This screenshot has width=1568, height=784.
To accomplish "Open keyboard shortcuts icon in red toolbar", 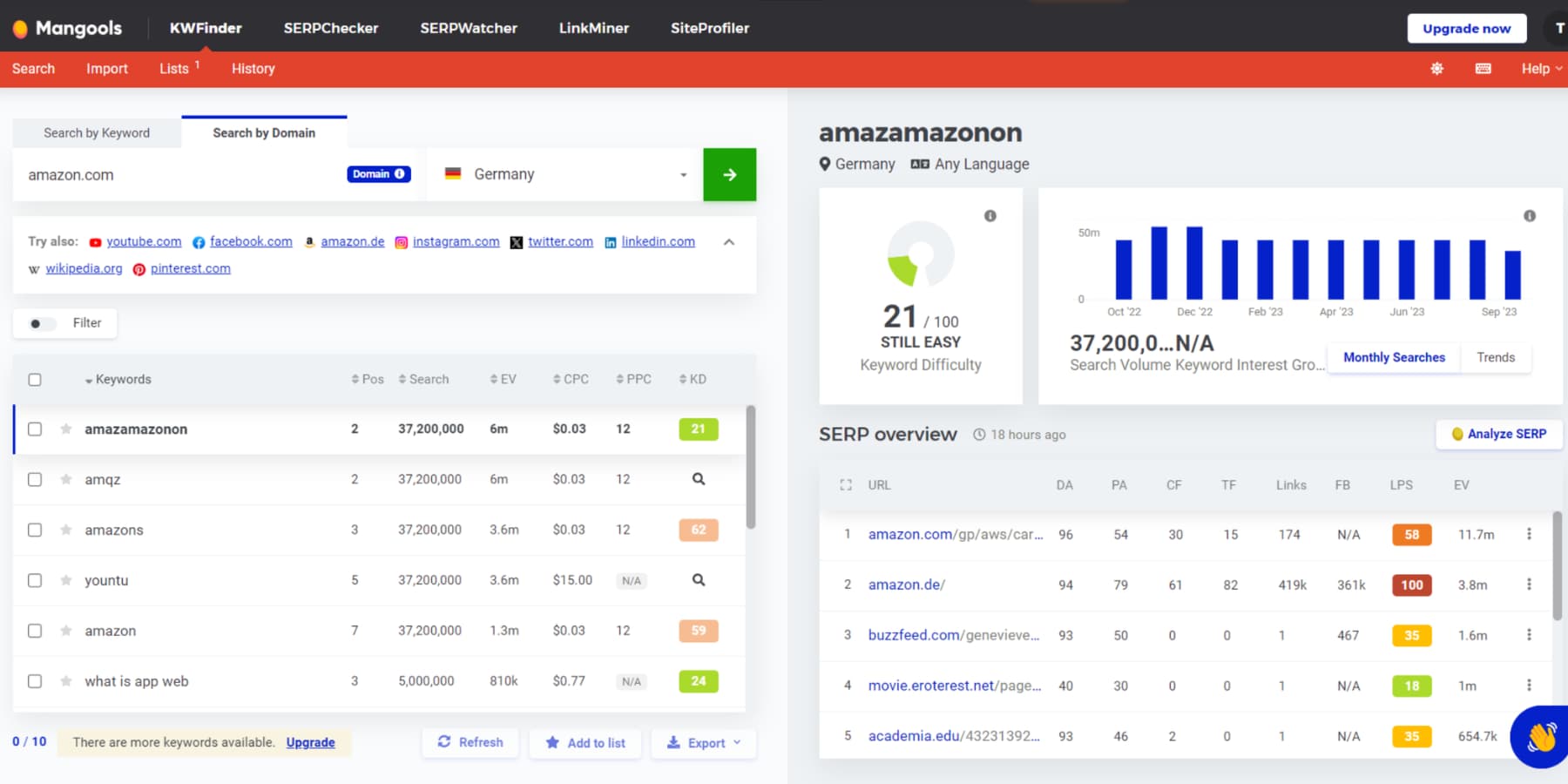I will coord(1484,68).
